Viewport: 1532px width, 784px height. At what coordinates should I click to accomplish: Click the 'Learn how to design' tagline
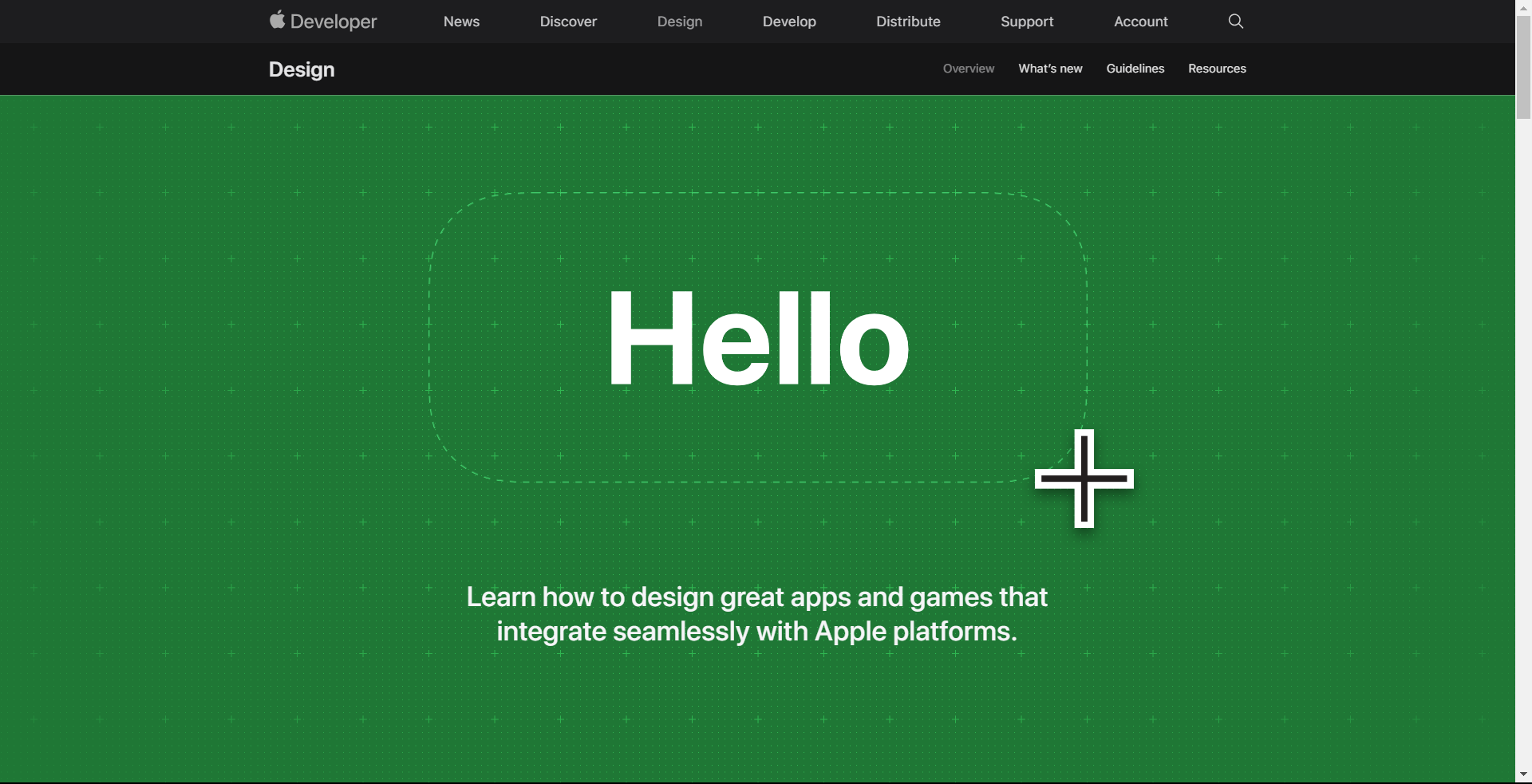click(756, 613)
